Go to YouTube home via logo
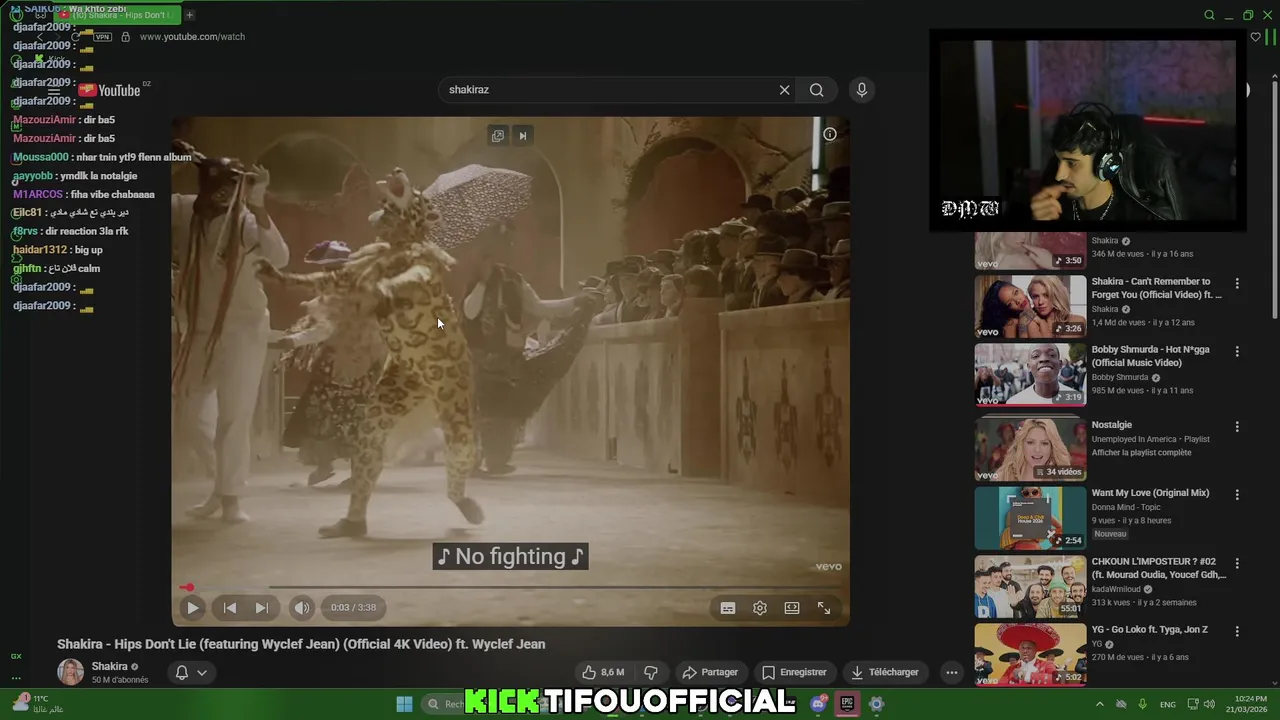The height and width of the screenshot is (720, 1280). [x=110, y=90]
